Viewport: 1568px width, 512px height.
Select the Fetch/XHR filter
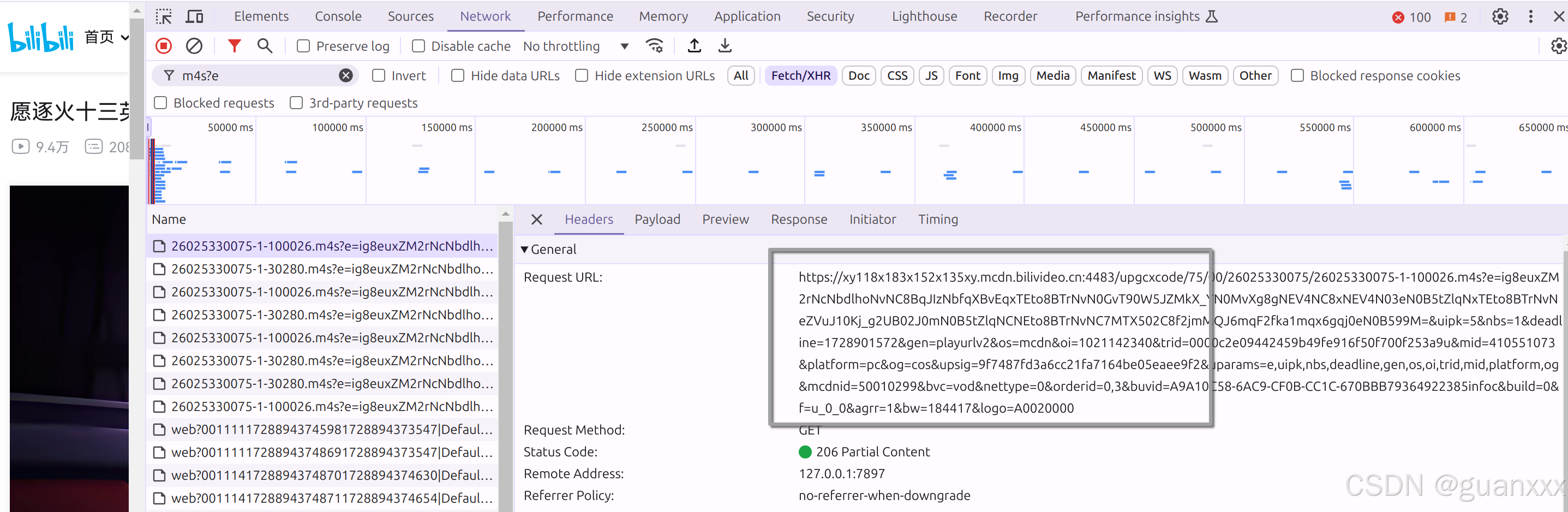coord(800,75)
